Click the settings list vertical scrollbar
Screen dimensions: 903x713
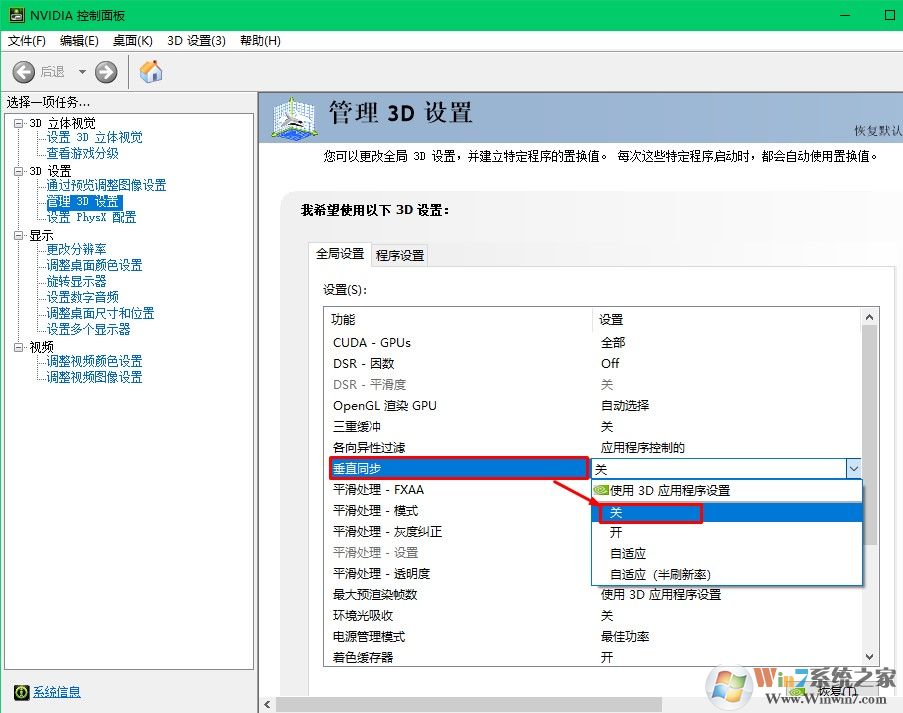tap(869, 450)
